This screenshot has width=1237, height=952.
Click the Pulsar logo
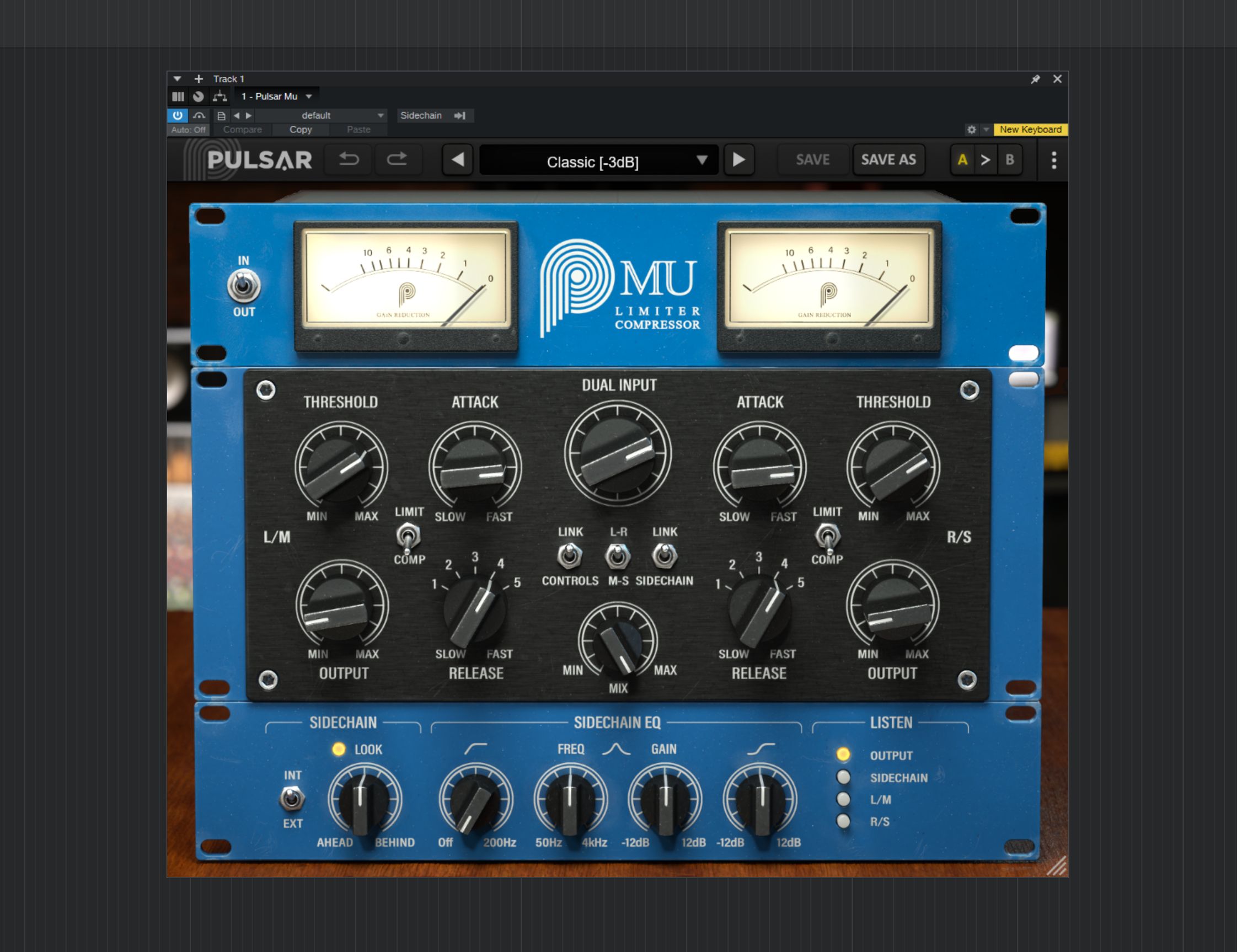tap(250, 160)
